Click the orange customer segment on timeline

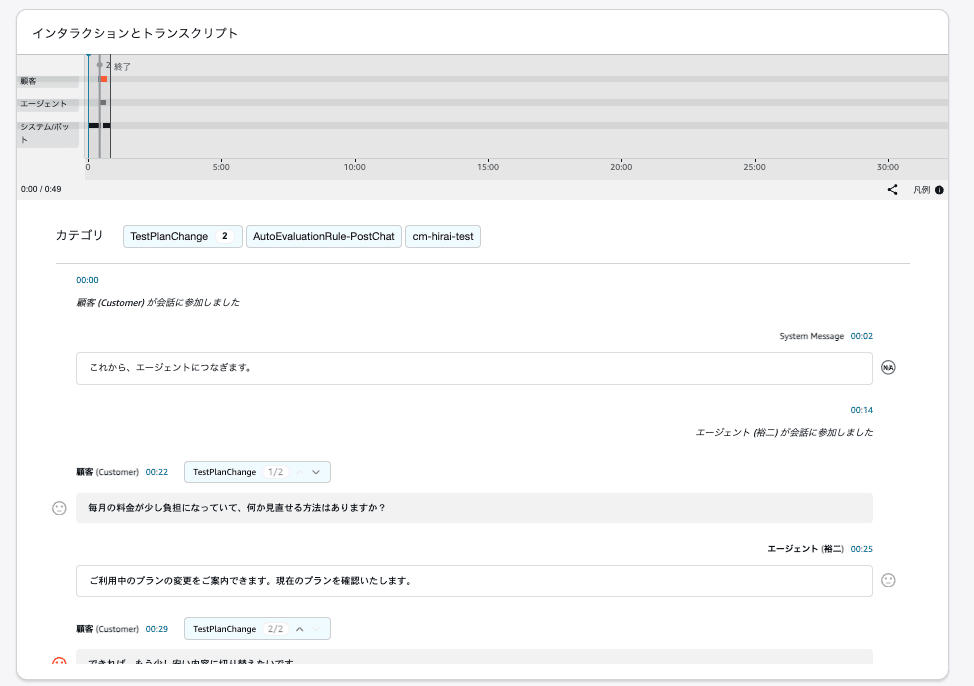pyautogui.click(x=104, y=79)
